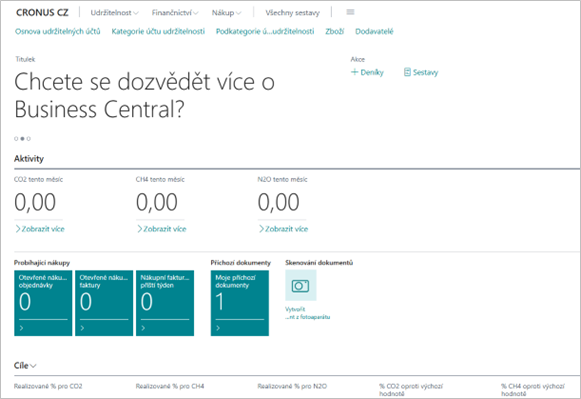Click the CO2 tento měsíc value 0,00
Viewport: 581px width, 399px height.
pyautogui.click(x=35, y=202)
